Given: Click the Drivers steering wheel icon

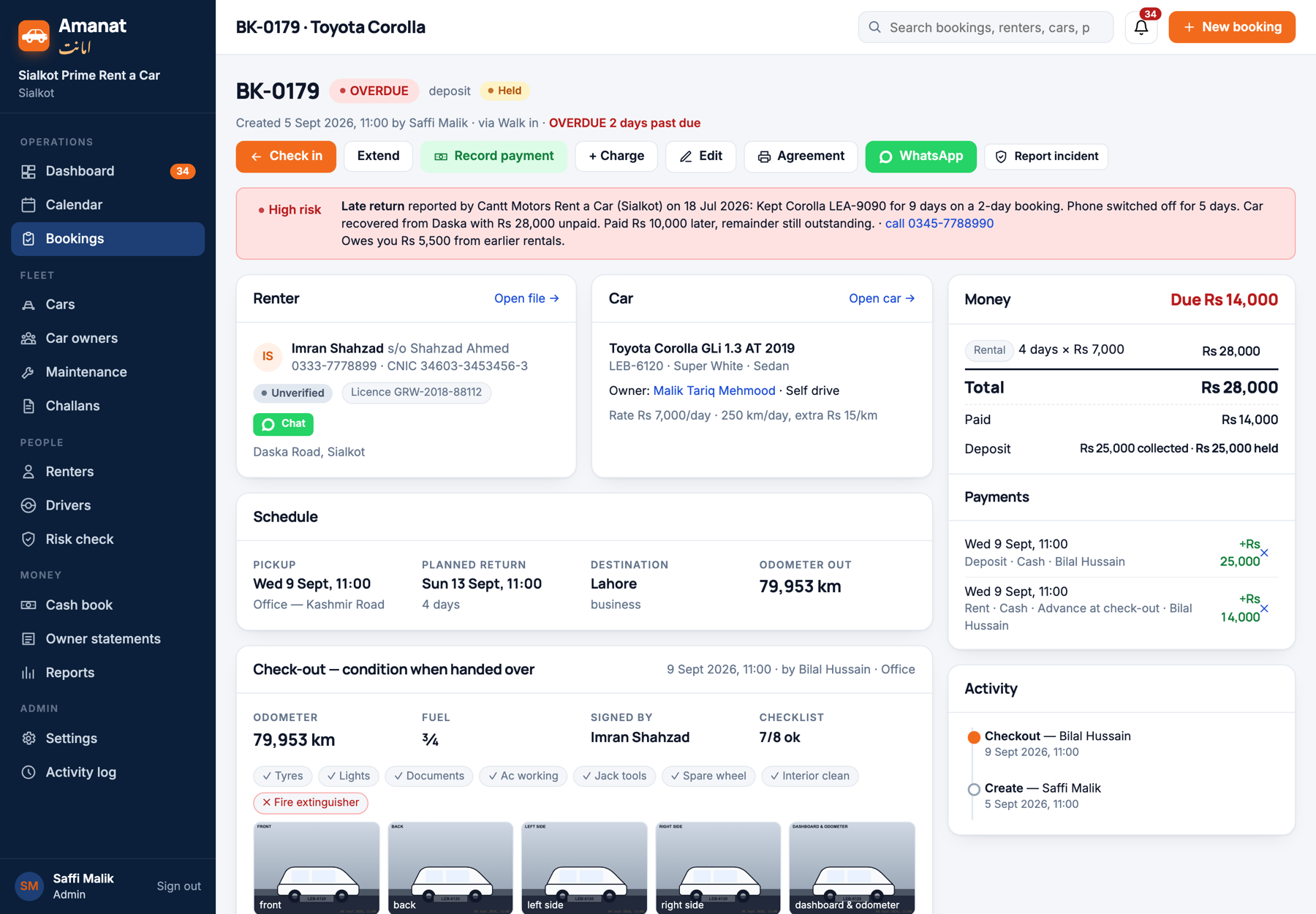Looking at the screenshot, I should 29,505.
